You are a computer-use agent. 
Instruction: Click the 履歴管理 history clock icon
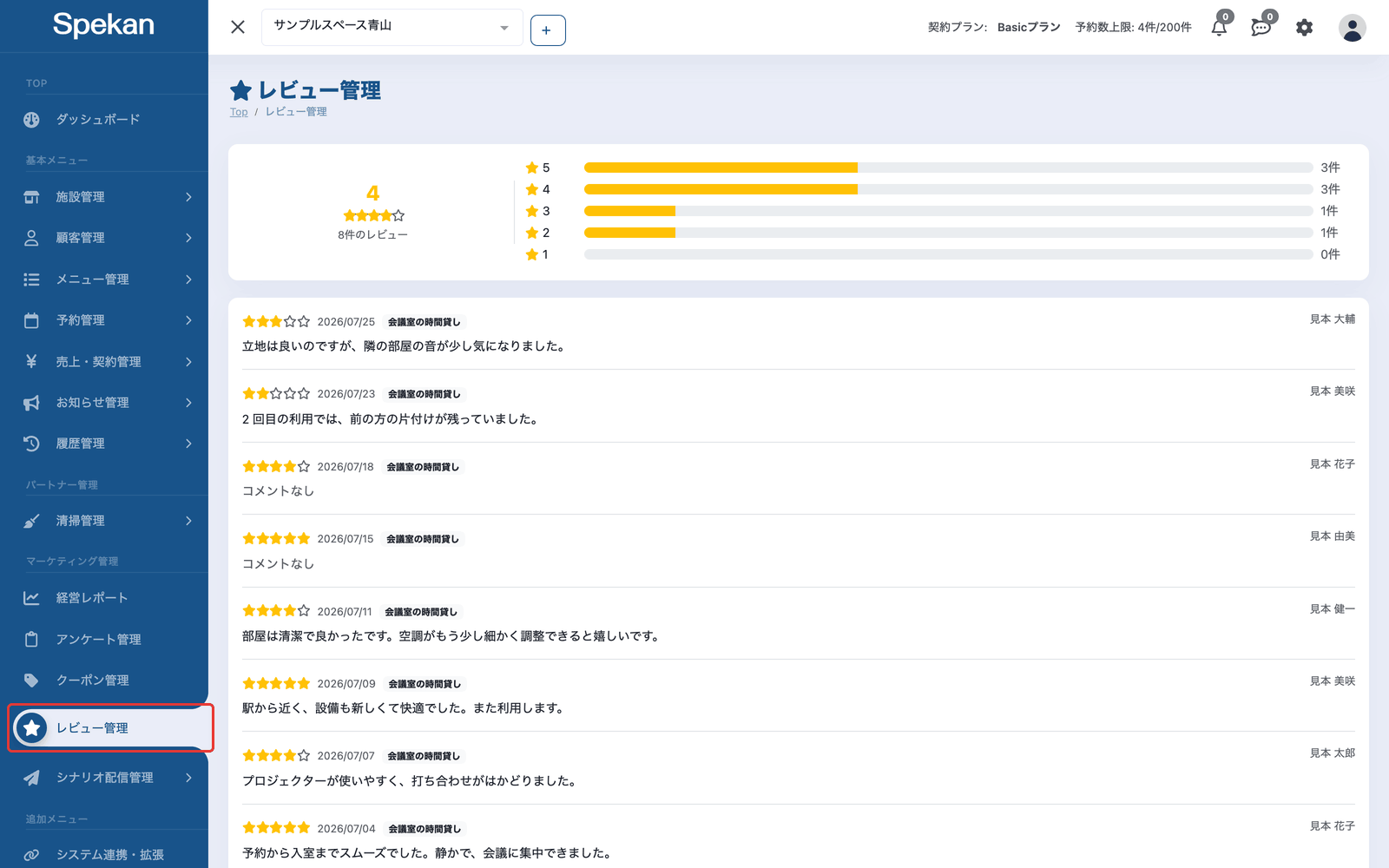point(31,444)
